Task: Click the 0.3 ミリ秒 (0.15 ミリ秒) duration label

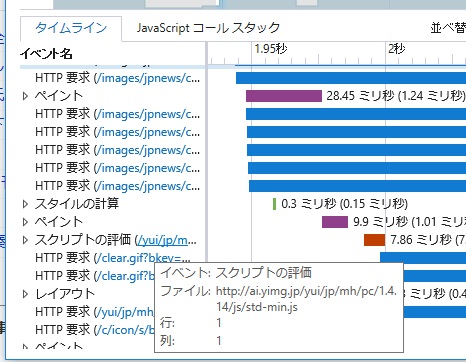Action: 345,204
